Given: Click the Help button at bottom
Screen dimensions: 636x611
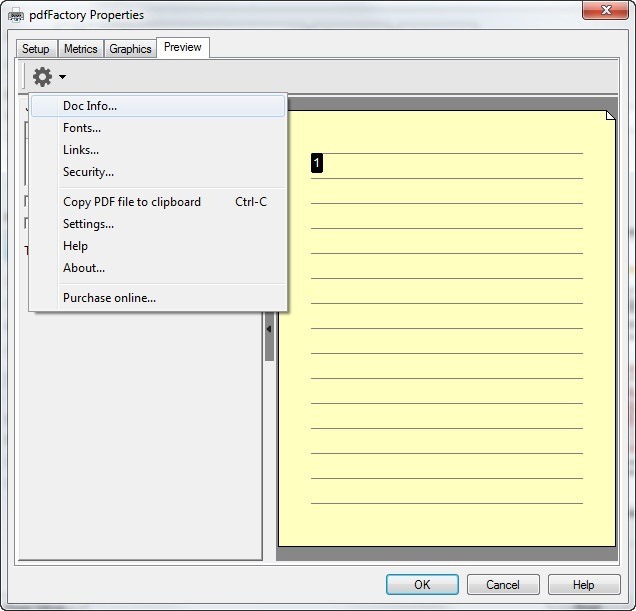Looking at the screenshot, I should [584, 585].
